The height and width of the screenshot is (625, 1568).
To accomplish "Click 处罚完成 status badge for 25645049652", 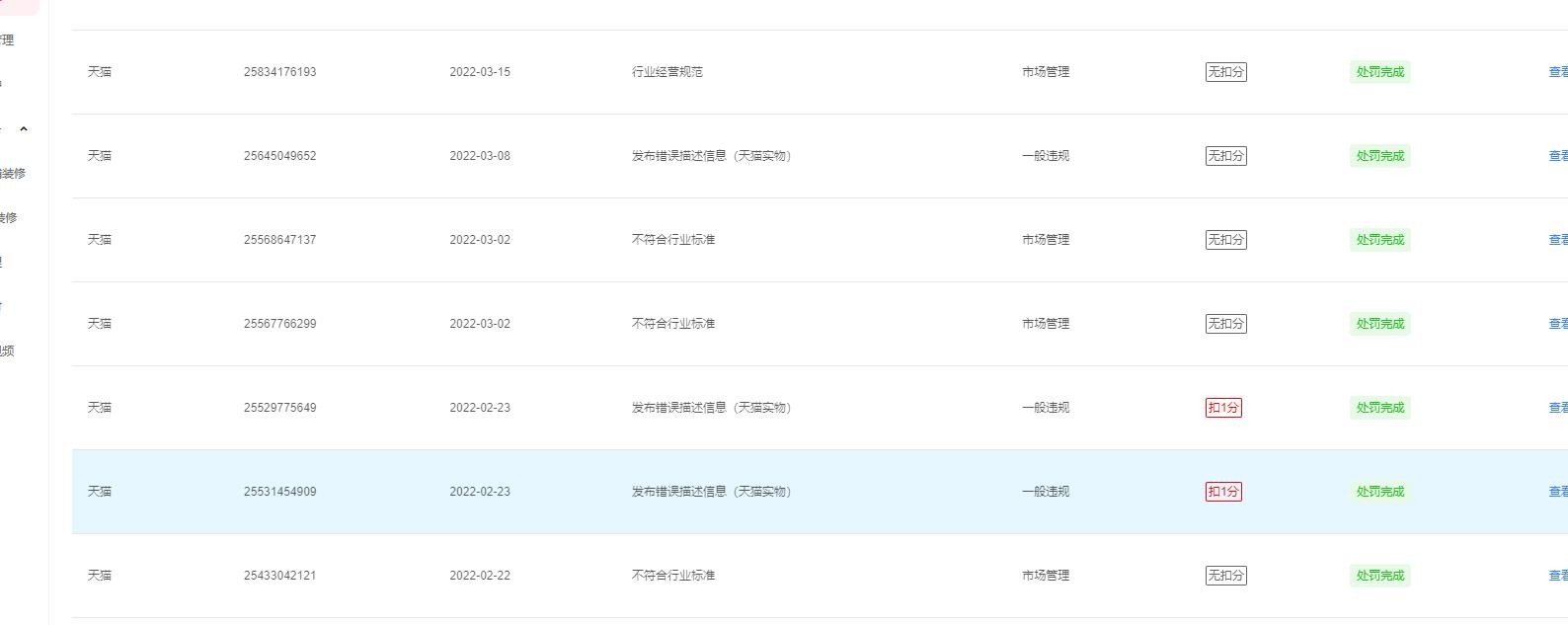I will point(1379,156).
